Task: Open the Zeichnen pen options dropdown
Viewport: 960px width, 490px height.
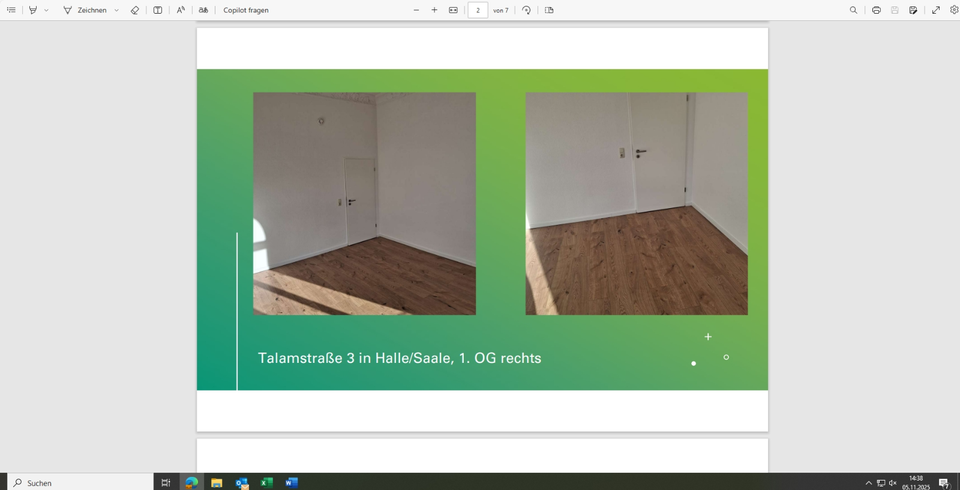Action: [x=117, y=10]
